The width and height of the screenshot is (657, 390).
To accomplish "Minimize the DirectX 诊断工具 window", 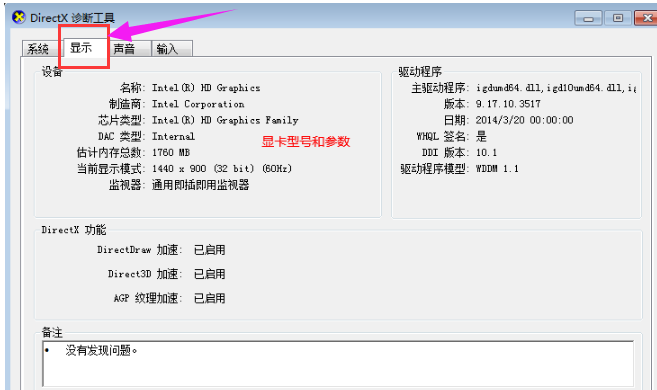I will (x=588, y=18).
